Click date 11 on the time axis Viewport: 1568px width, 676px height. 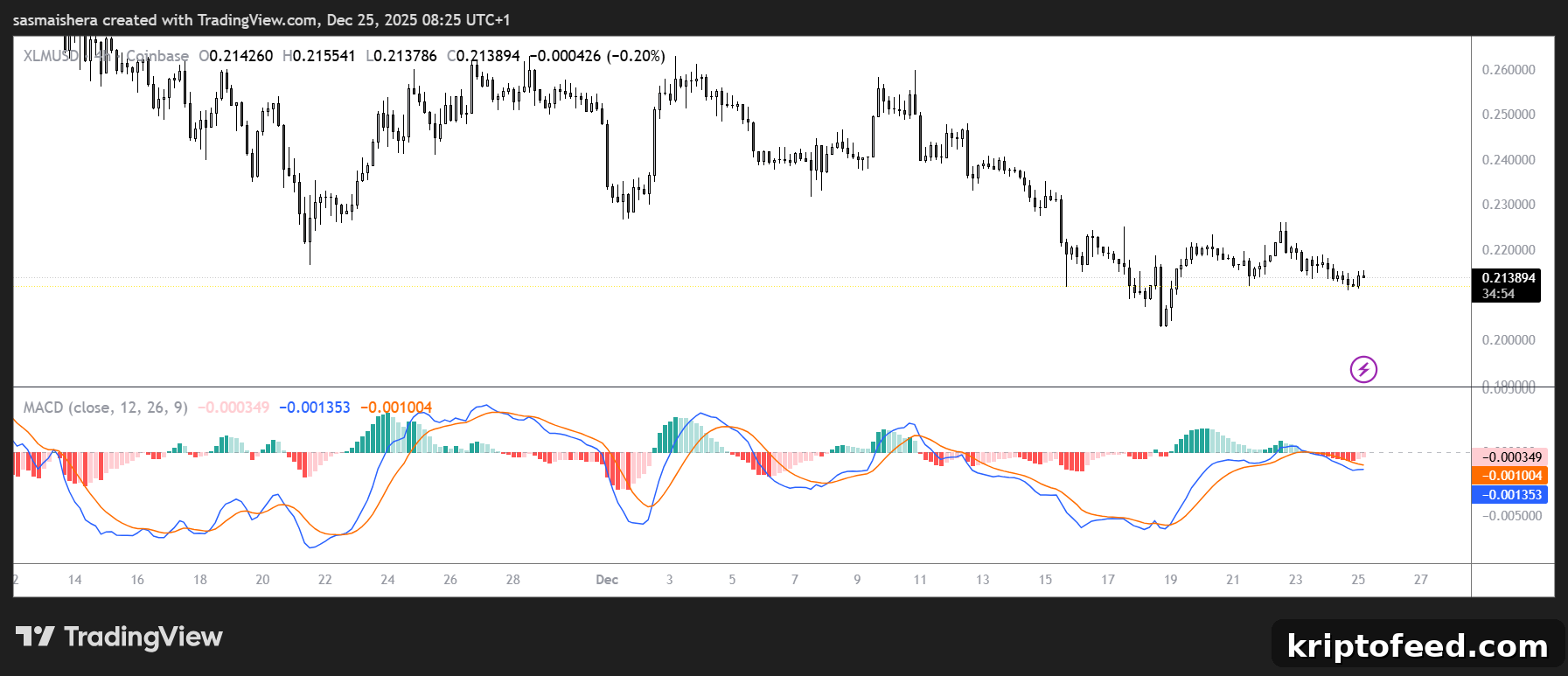point(920,580)
